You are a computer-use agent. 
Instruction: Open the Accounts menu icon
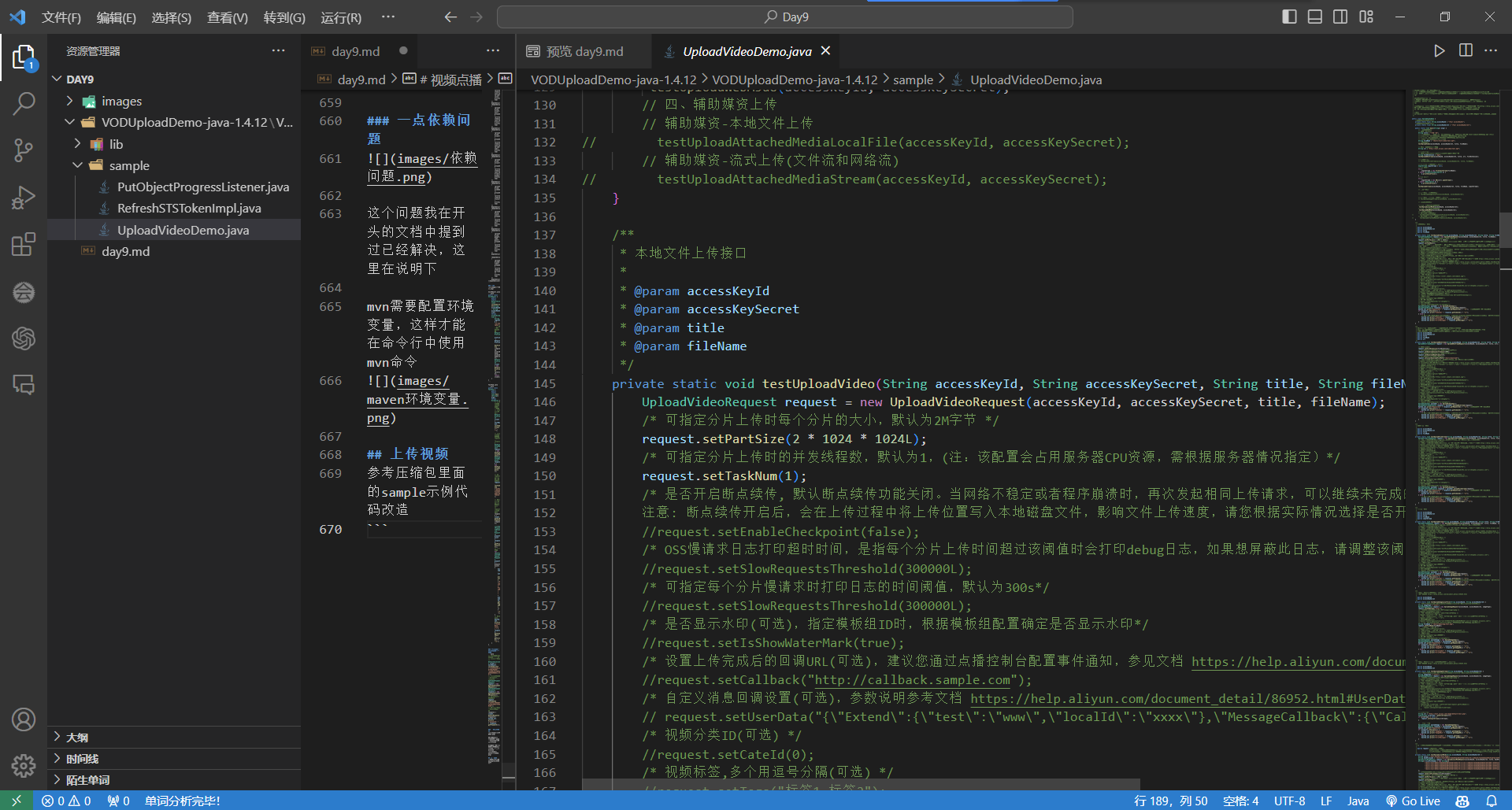click(x=24, y=719)
